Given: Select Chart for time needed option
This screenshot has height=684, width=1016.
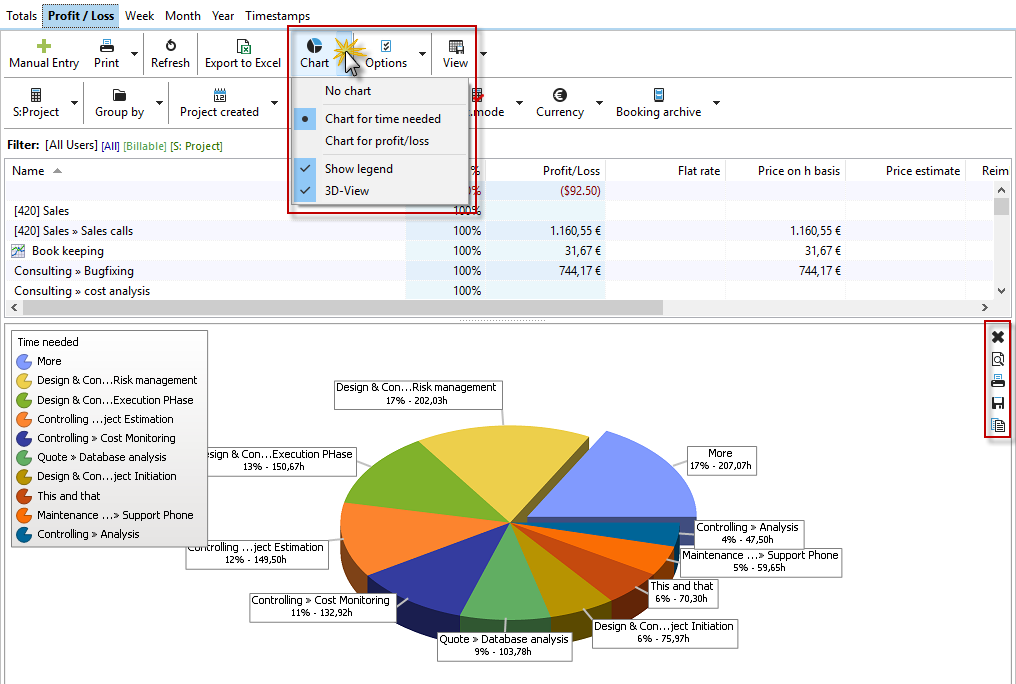Looking at the screenshot, I should click(382, 119).
